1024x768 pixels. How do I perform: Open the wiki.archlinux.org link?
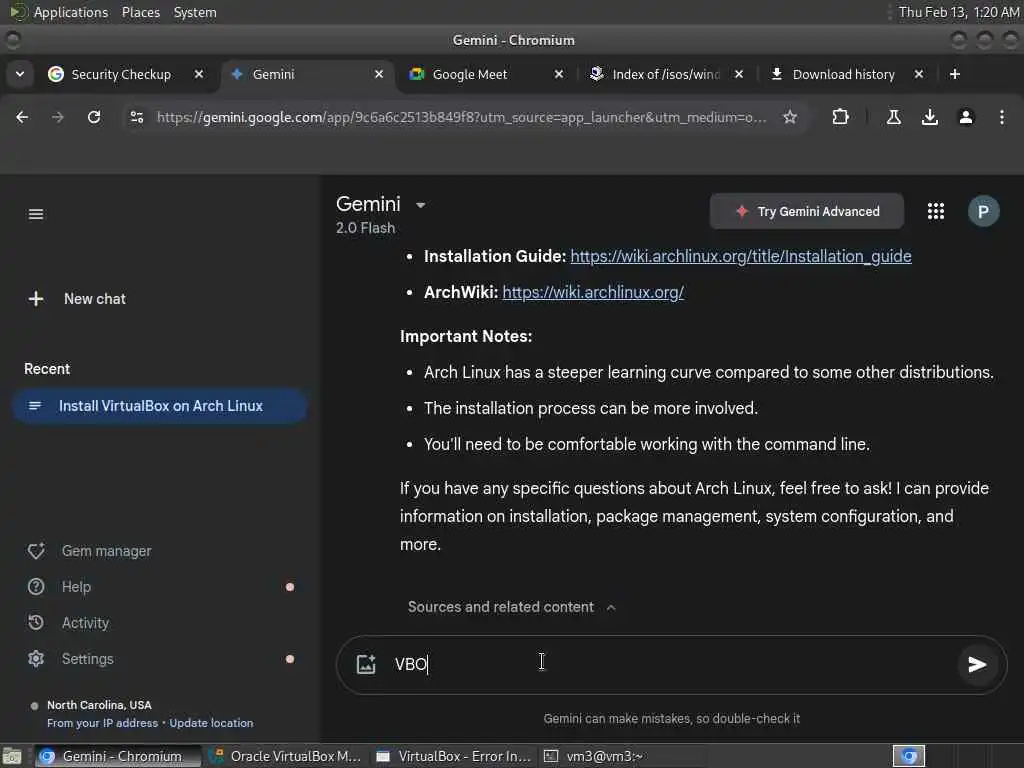pyautogui.click(x=593, y=292)
